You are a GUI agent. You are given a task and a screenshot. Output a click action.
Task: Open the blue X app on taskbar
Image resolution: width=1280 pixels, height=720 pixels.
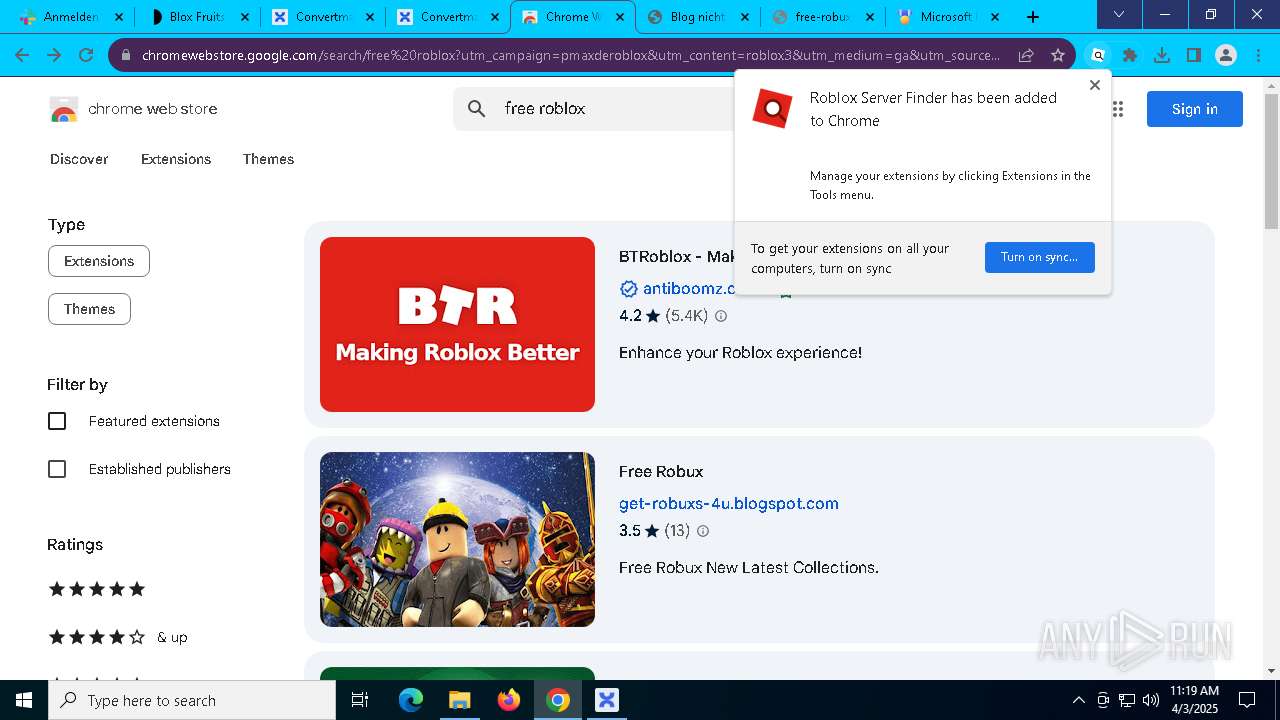pos(607,700)
